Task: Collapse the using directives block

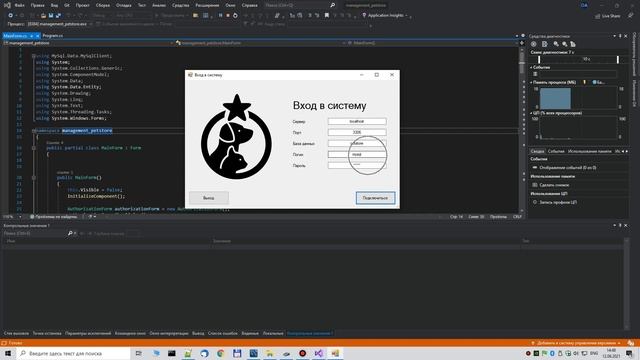Action: pyautogui.click(x=33, y=56)
